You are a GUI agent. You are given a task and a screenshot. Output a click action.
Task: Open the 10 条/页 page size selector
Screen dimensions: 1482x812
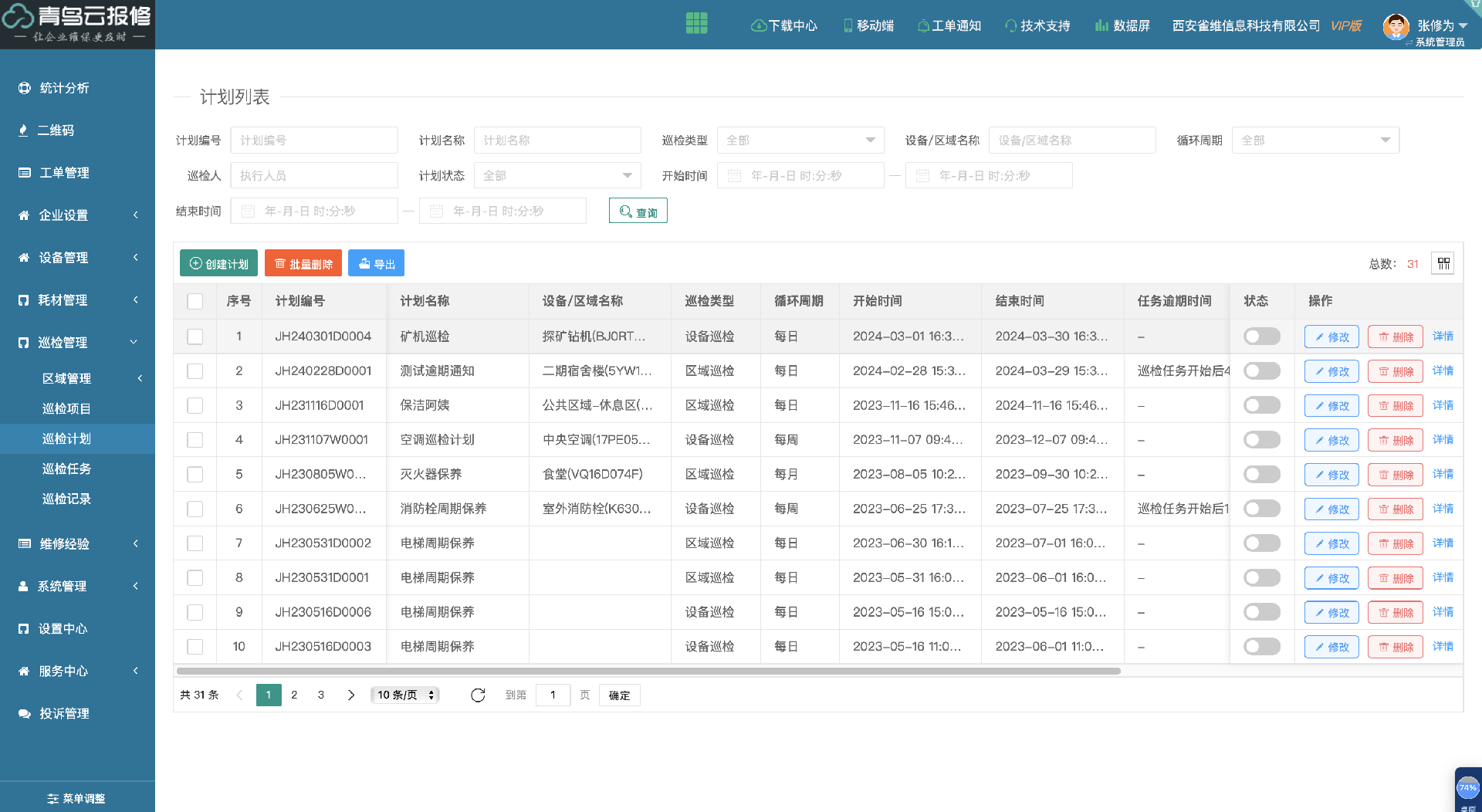click(x=406, y=695)
